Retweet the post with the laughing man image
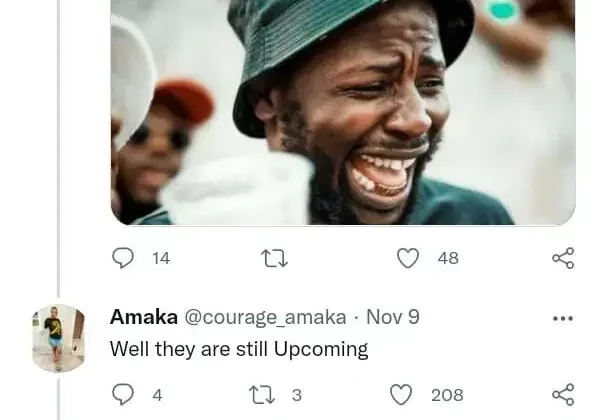Image resolution: width=600 pixels, height=420 pixels. click(274, 258)
